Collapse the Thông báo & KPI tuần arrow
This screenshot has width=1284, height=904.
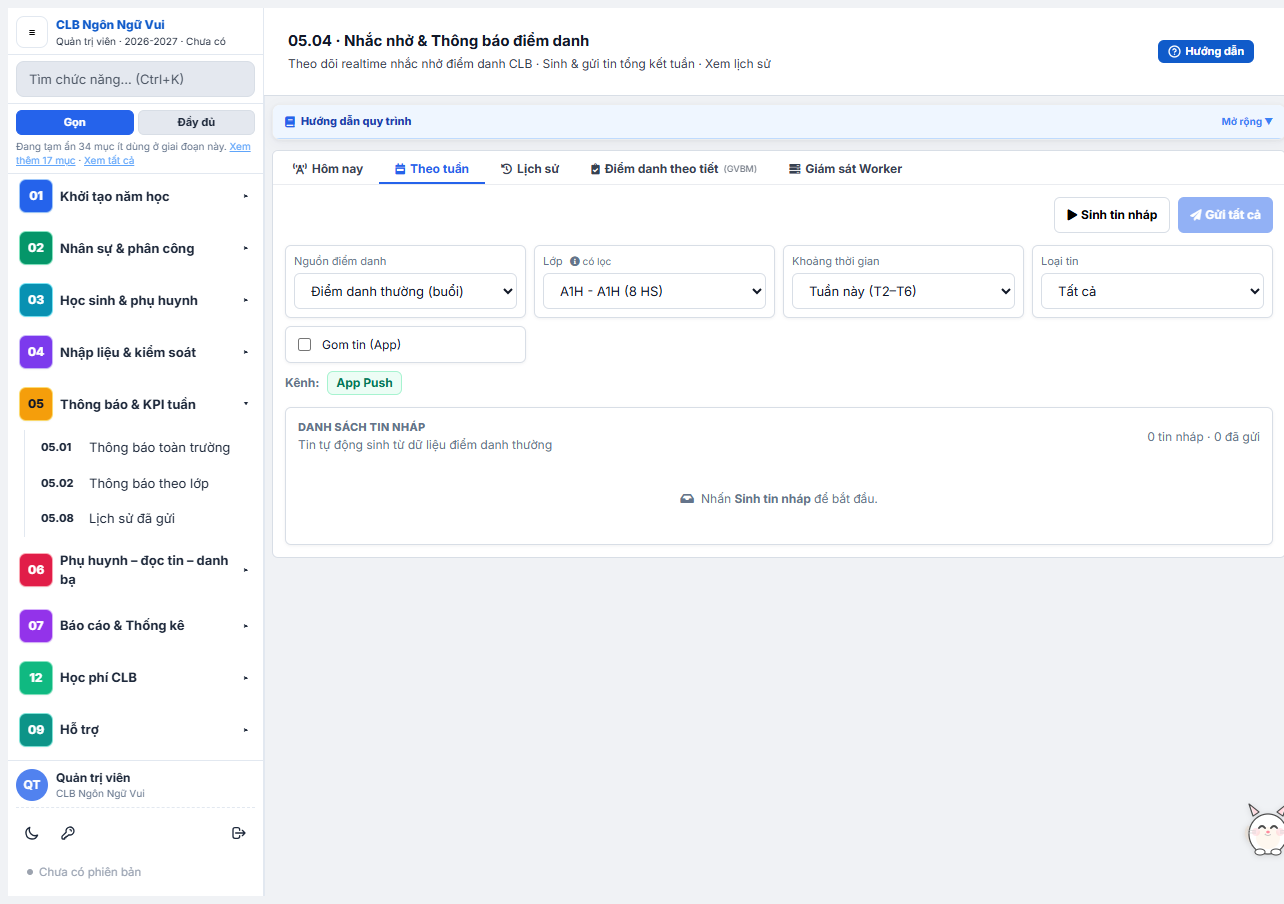click(x=246, y=404)
